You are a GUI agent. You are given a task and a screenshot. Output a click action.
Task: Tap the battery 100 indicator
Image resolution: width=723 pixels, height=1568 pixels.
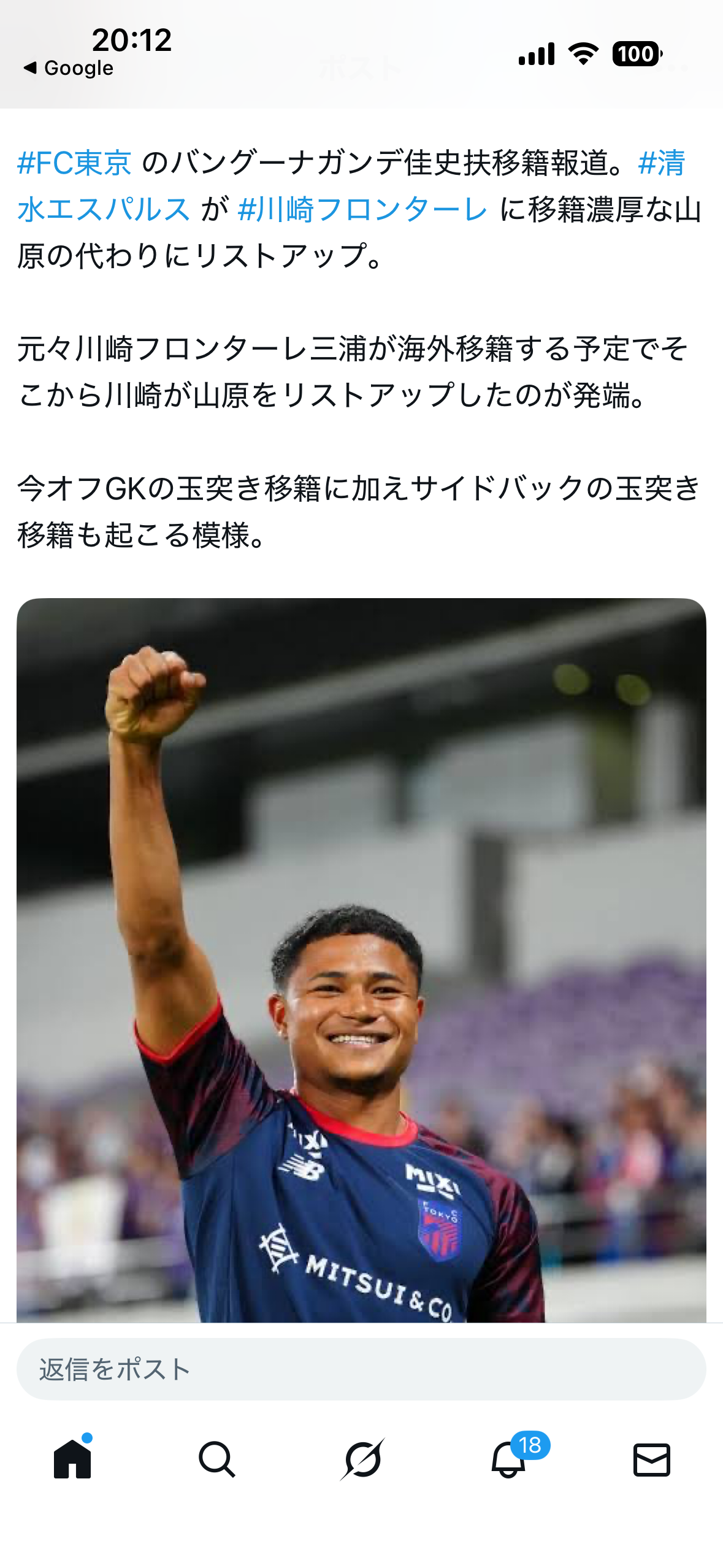(x=637, y=54)
